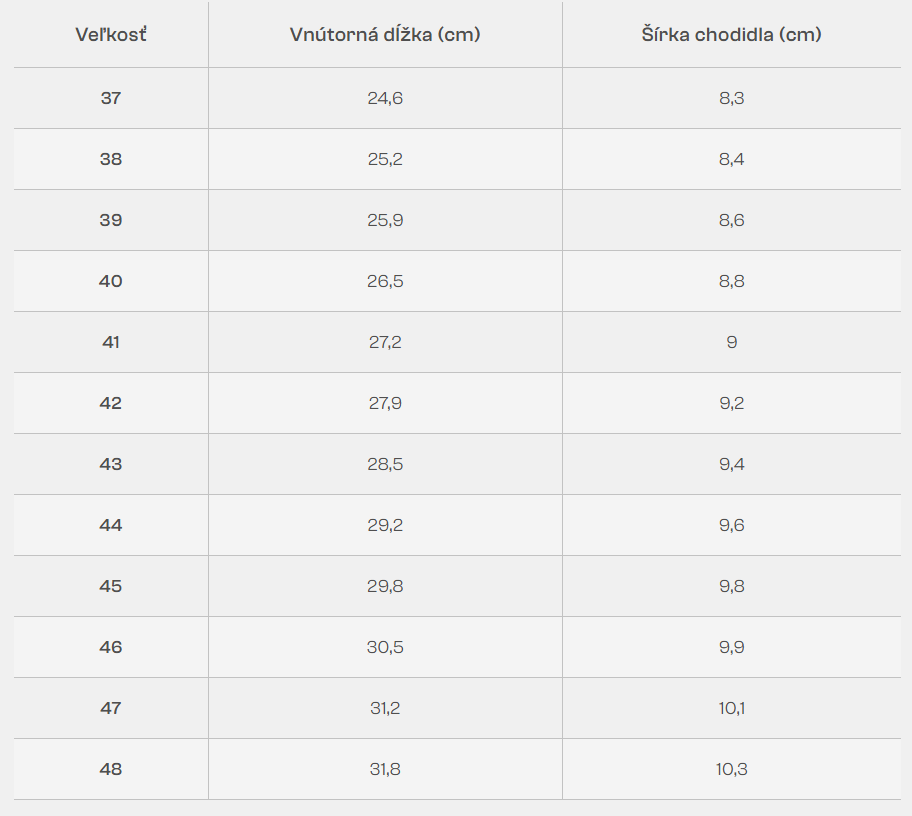Screen dimensions: 912x816
Task: Click inner length value 31,8
Action: point(385,769)
